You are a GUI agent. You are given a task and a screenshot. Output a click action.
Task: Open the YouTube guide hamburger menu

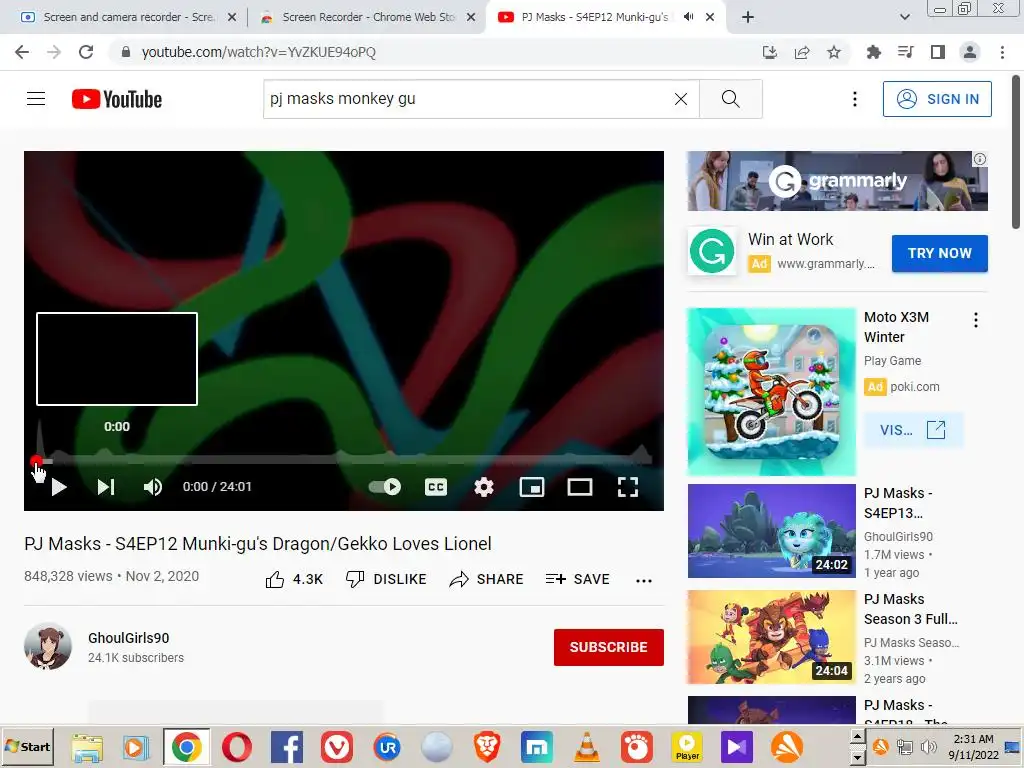36,99
